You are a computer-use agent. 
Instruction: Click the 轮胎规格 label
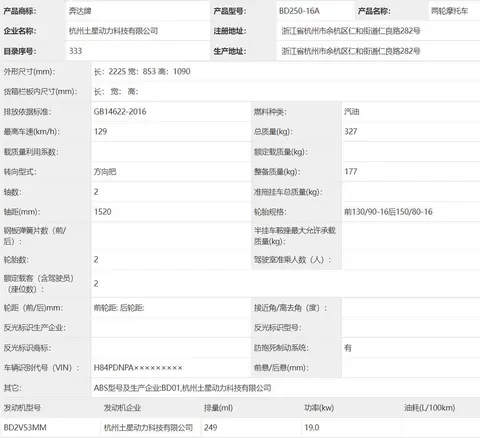270,212
